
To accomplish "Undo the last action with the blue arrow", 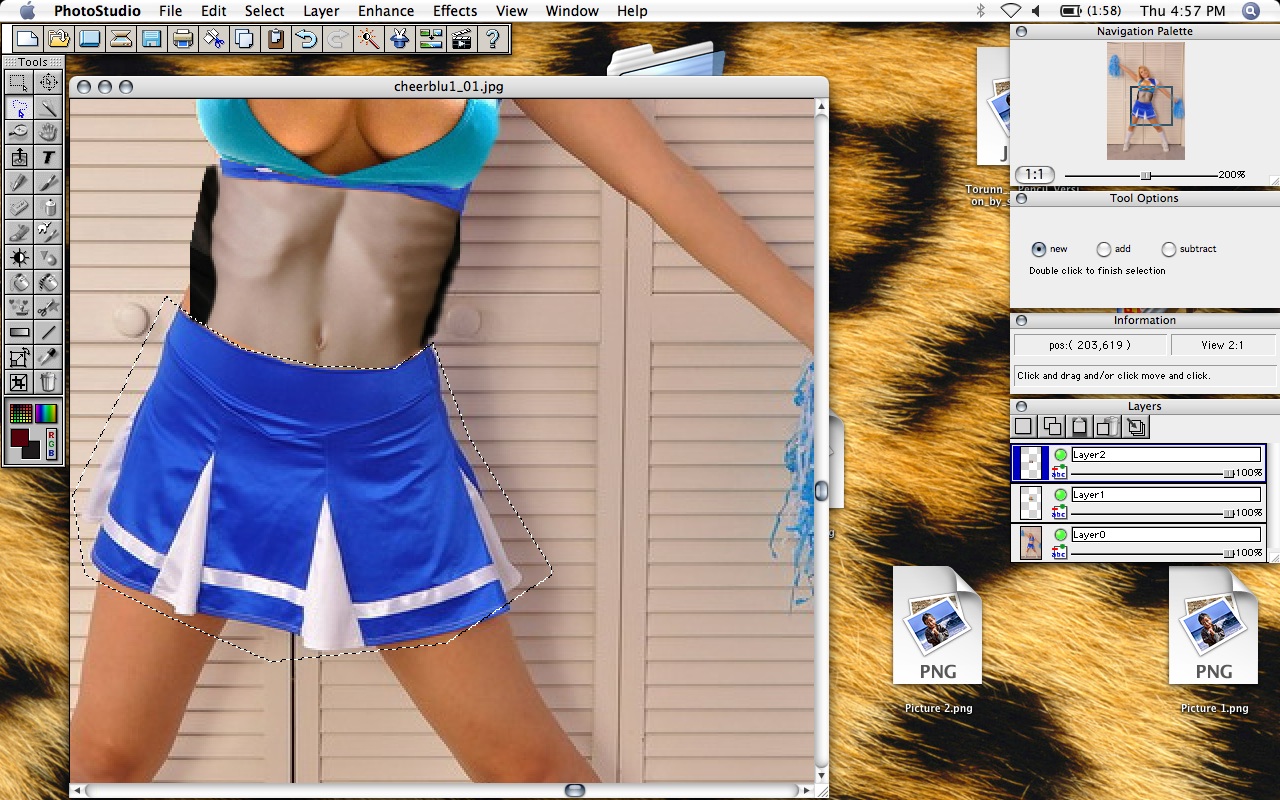I will (x=307, y=39).
